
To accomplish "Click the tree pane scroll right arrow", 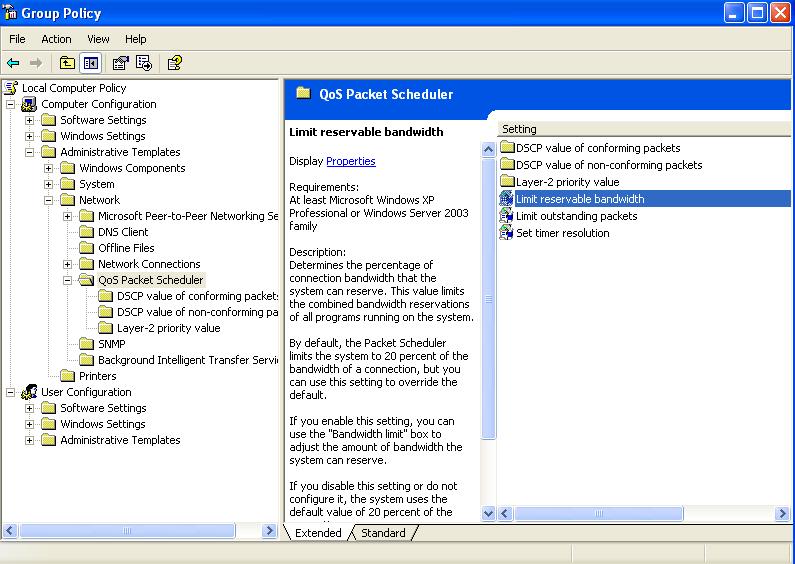I will click(x=270, y=531).
